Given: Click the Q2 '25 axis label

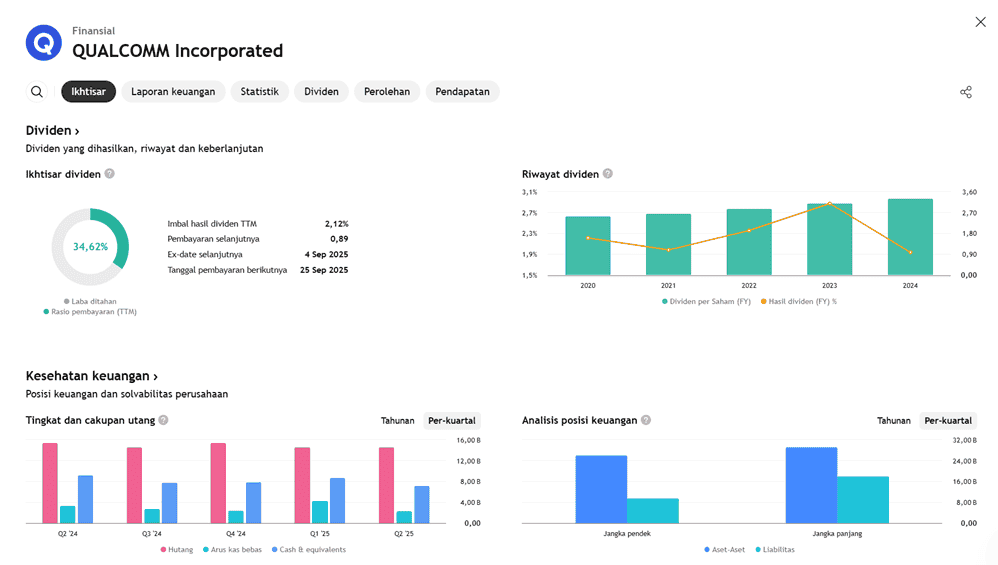Looking at the screenshot, I should coord(404,534).
